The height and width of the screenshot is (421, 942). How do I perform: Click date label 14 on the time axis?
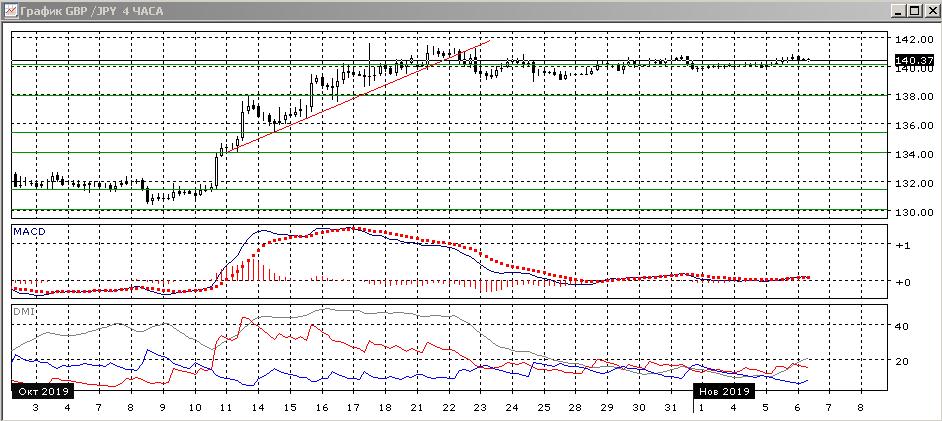point(257,408)
